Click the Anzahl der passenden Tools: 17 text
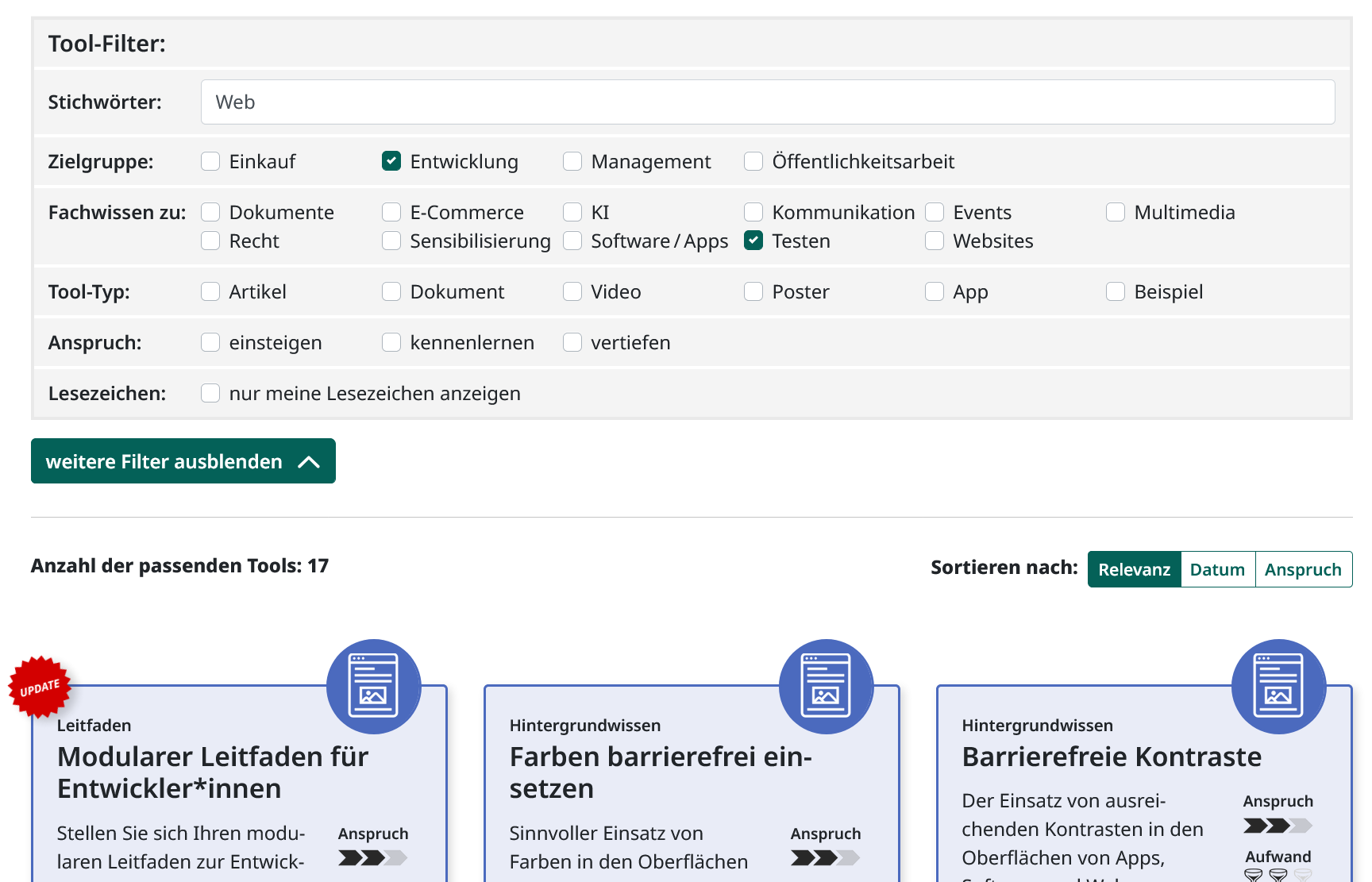Viewport: 1372px width, 882px height. pos(179,565)
